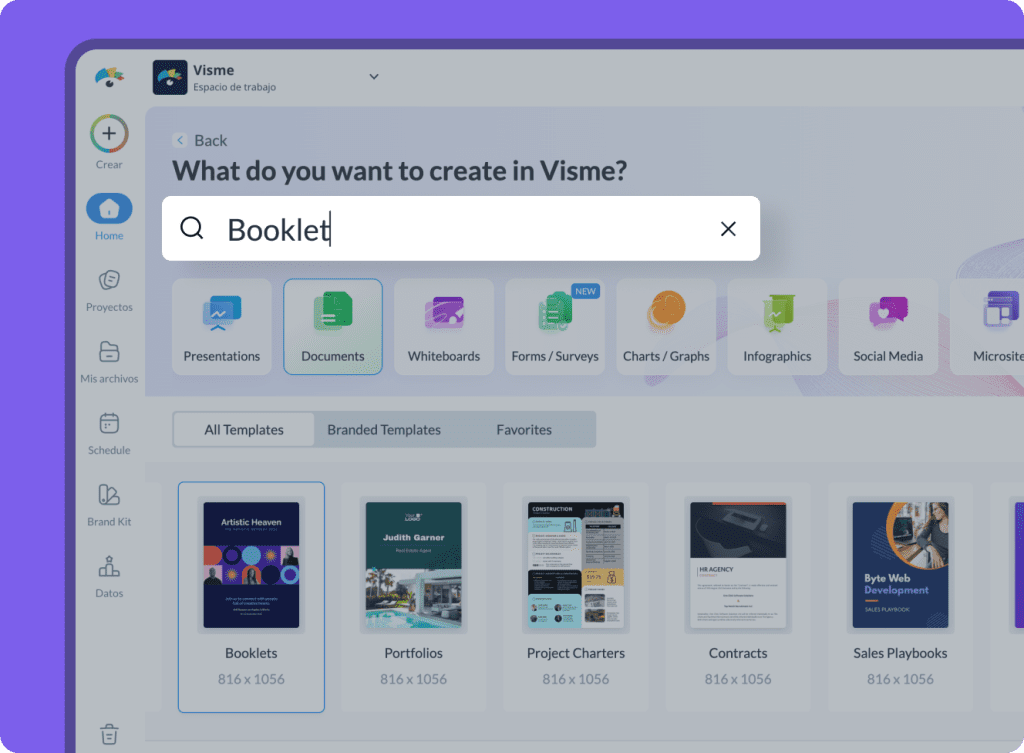Click the NEW badge on Forms
Image resolution: width=1024 pixels, height=753 pixels.
tap(585, 291)
